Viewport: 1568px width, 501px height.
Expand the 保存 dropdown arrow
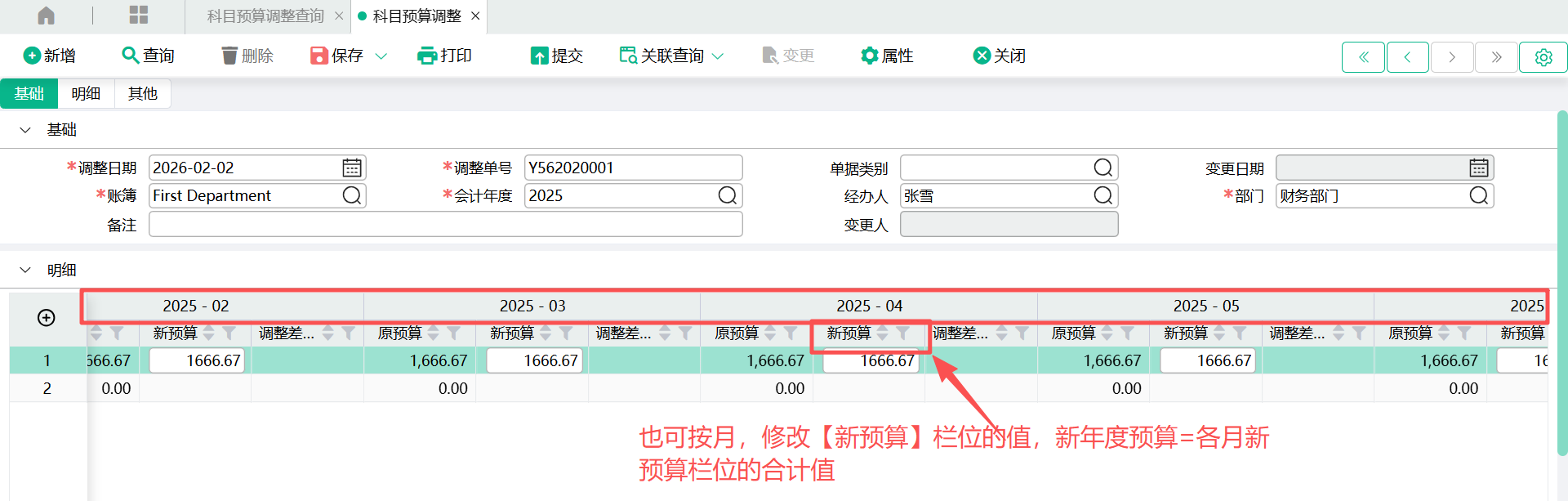(381, 56)
